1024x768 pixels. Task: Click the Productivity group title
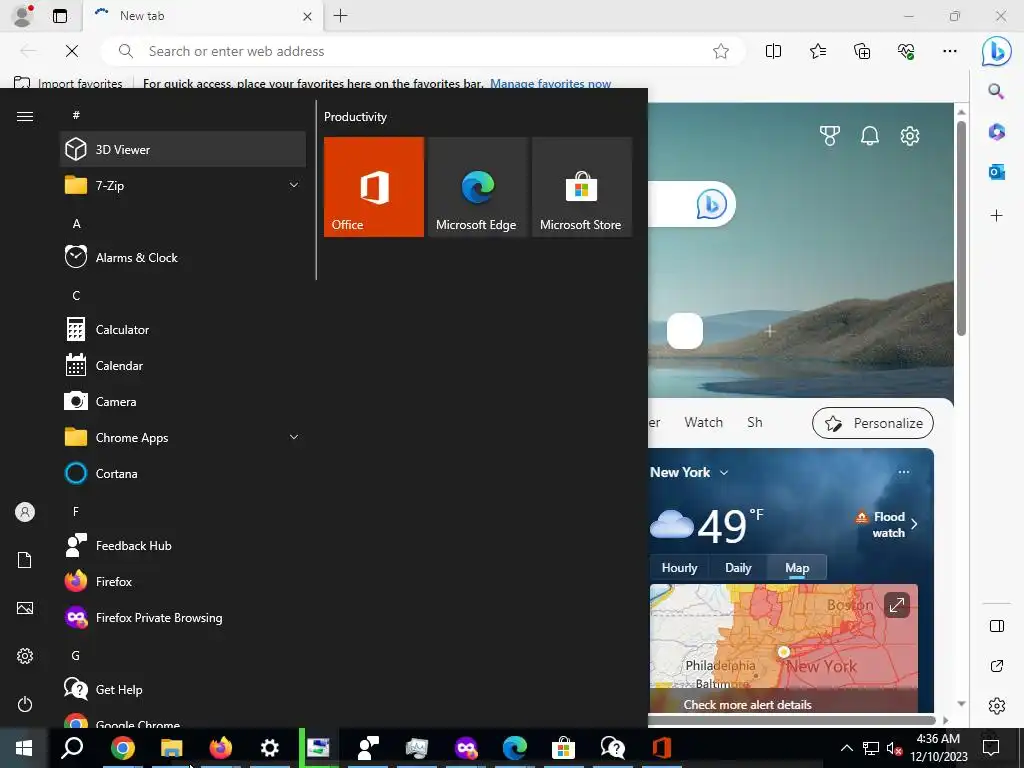point(355,117)
